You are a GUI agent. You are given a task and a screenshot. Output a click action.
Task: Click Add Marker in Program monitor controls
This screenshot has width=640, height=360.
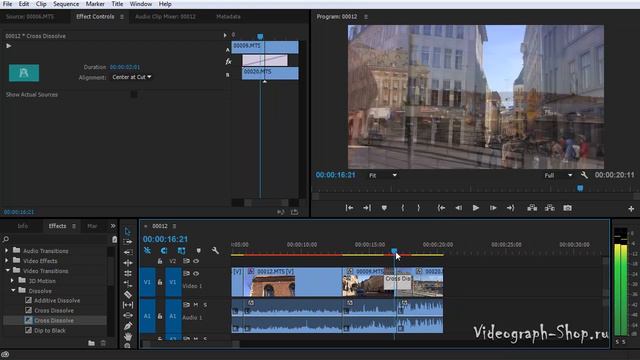click(x=384, y=208)
